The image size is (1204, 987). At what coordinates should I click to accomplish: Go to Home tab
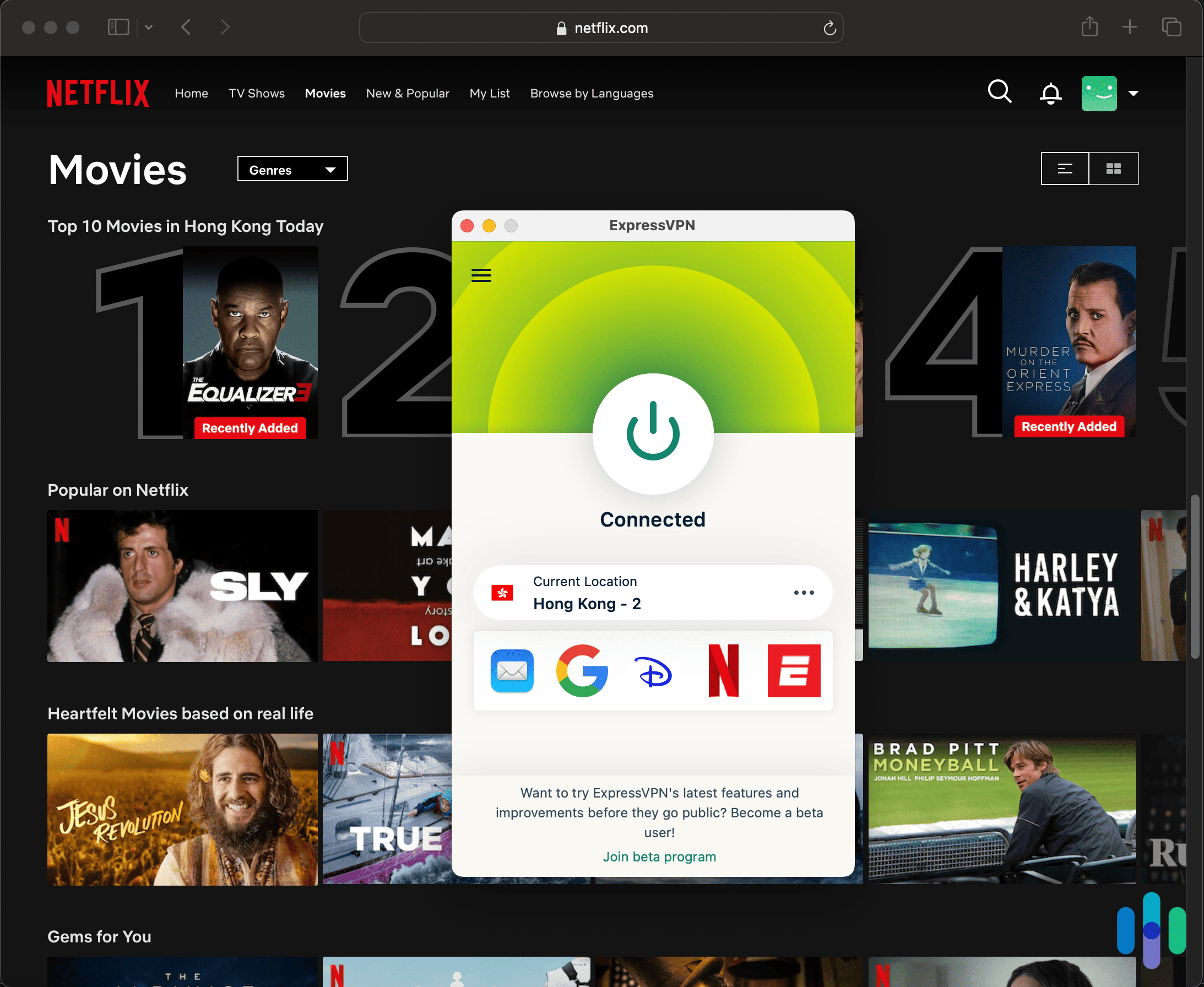click(x=191, y=93)
